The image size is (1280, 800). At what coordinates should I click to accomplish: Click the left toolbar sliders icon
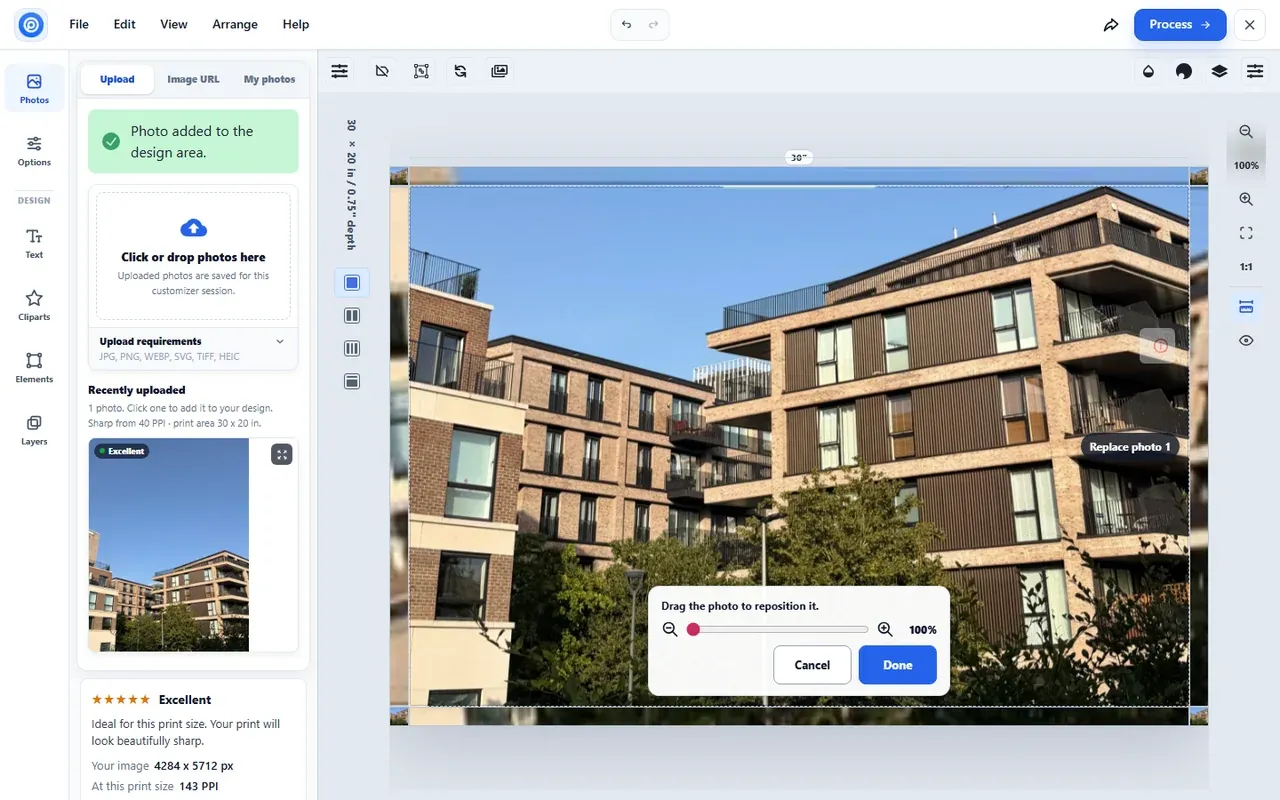340,71
